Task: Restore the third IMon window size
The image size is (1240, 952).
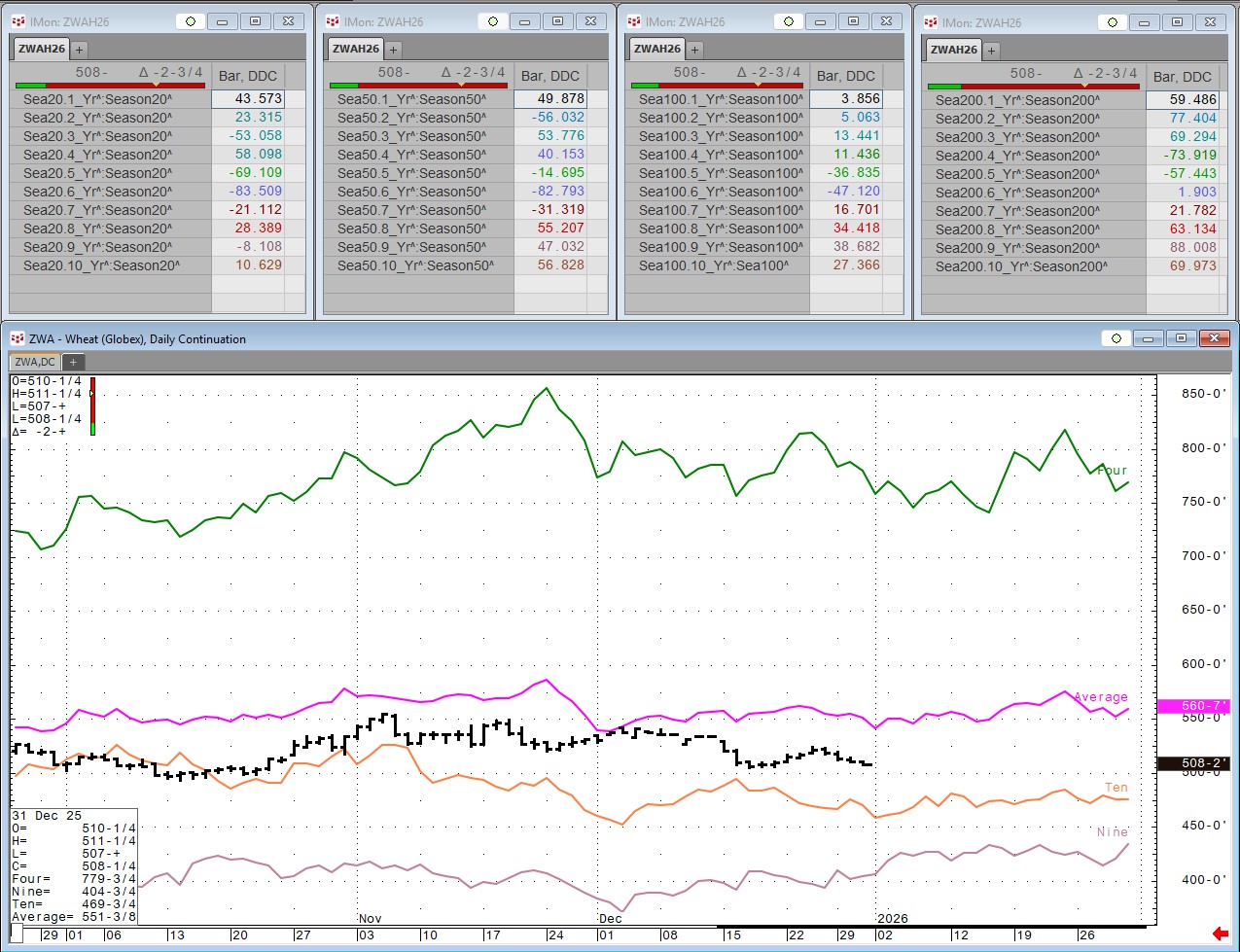Action: click(853, 21)
